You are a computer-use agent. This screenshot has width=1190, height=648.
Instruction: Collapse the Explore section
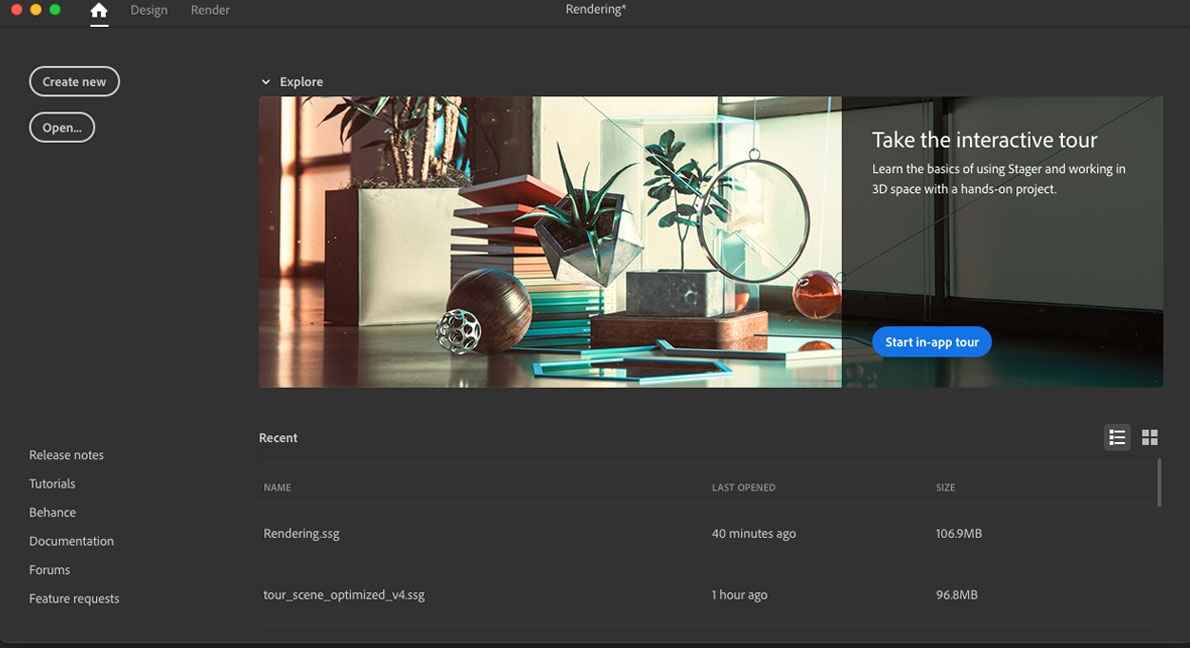(266, 81)
